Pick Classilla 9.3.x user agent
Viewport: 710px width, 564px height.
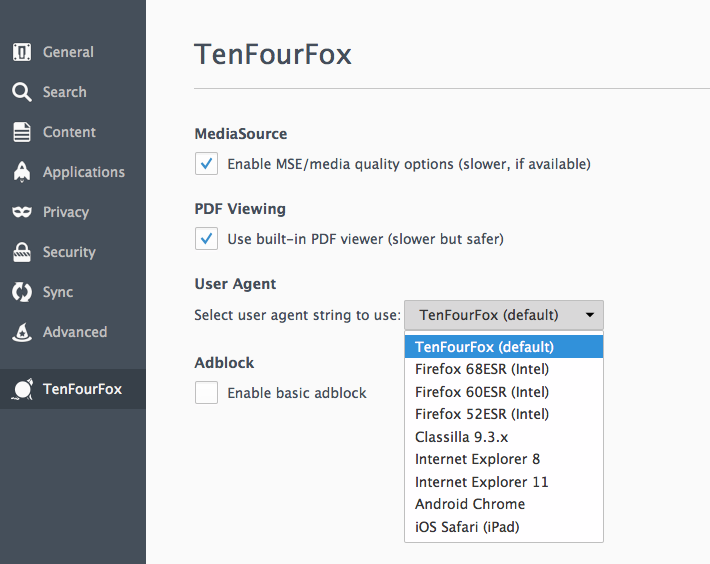504,437
